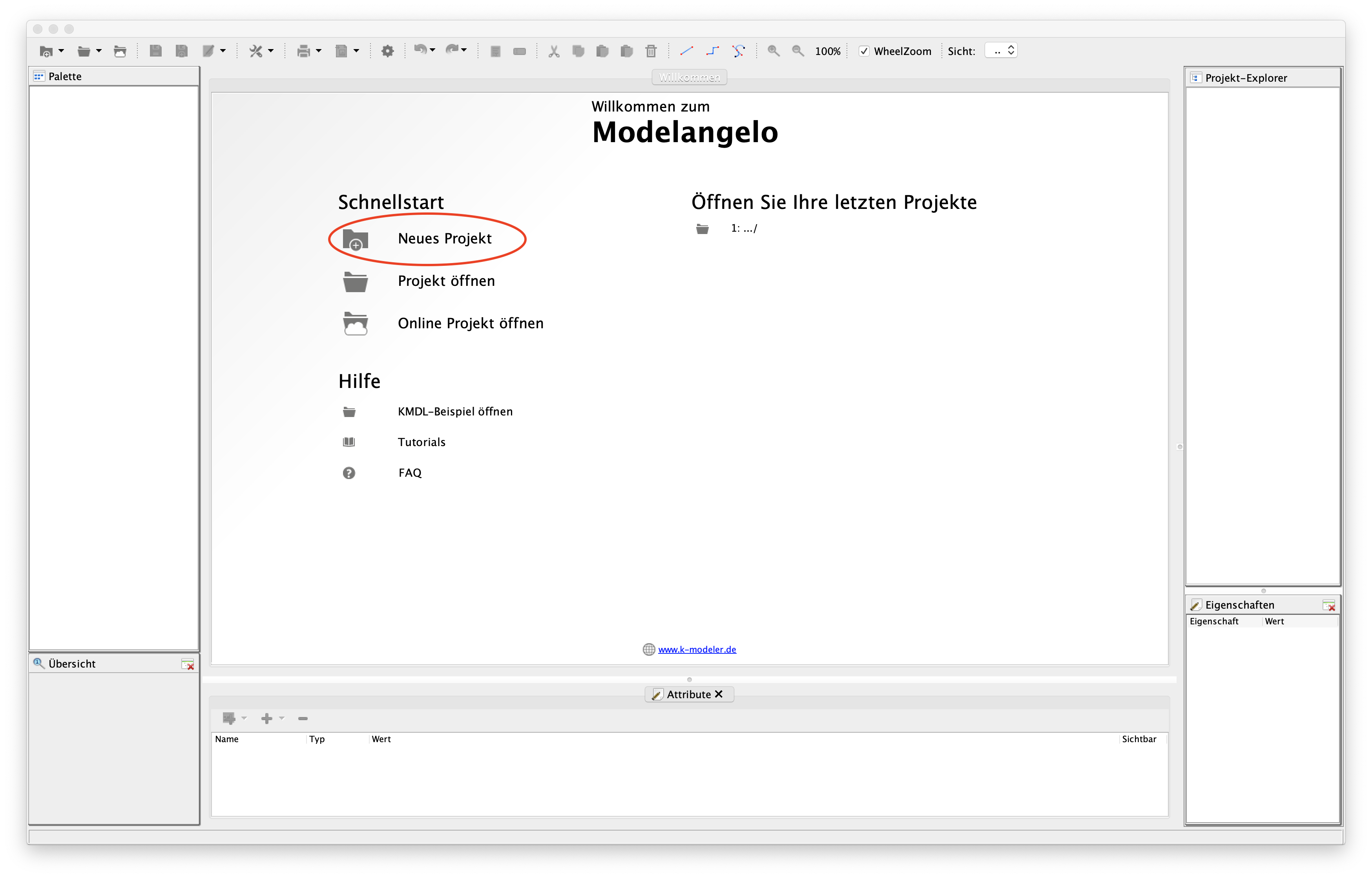This screenshot has width=1372, height=878.
Task: Click the scissors cut icon
Action: point(553,51)
